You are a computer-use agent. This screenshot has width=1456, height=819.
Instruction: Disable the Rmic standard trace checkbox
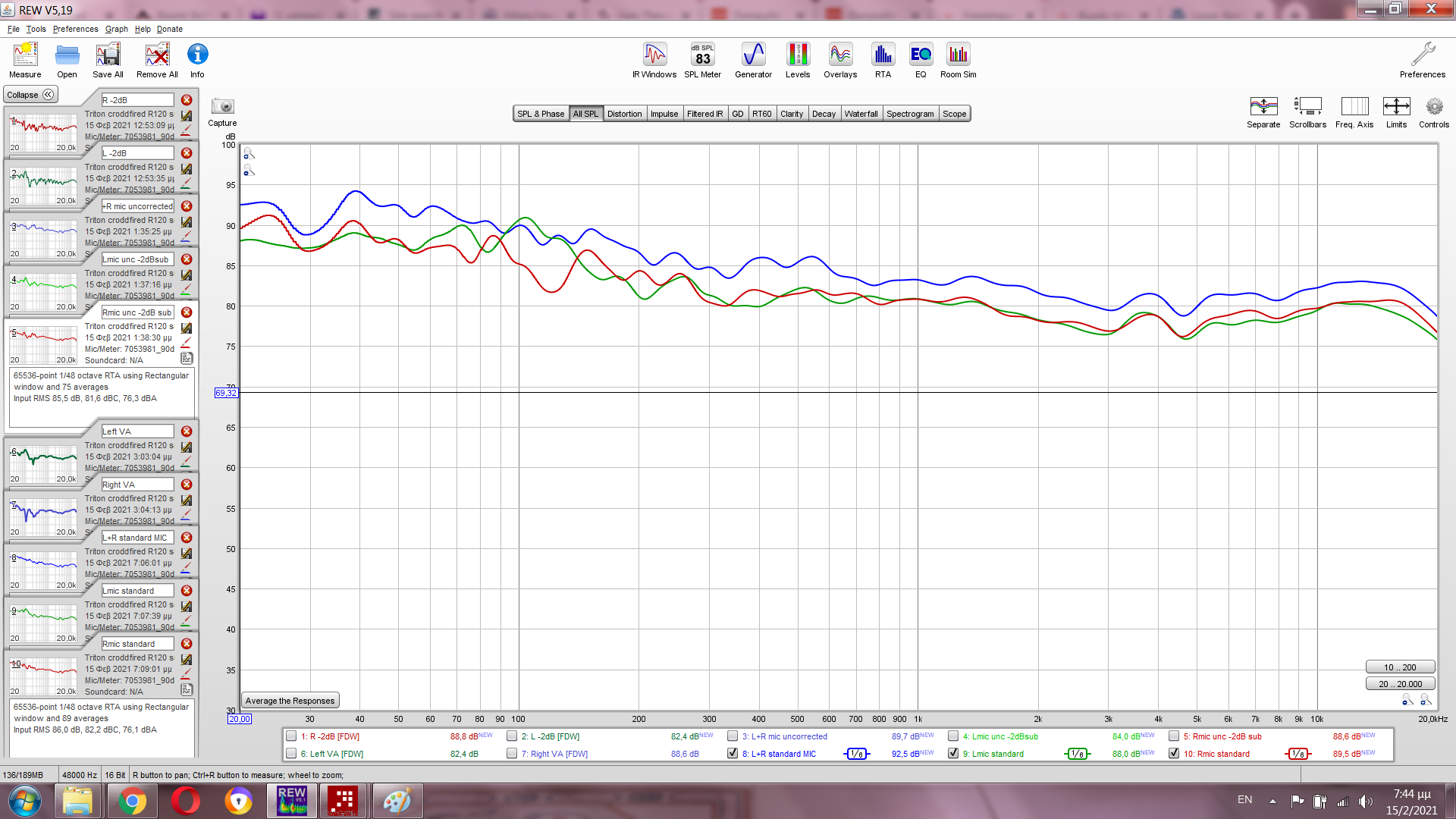point(1174,754)
